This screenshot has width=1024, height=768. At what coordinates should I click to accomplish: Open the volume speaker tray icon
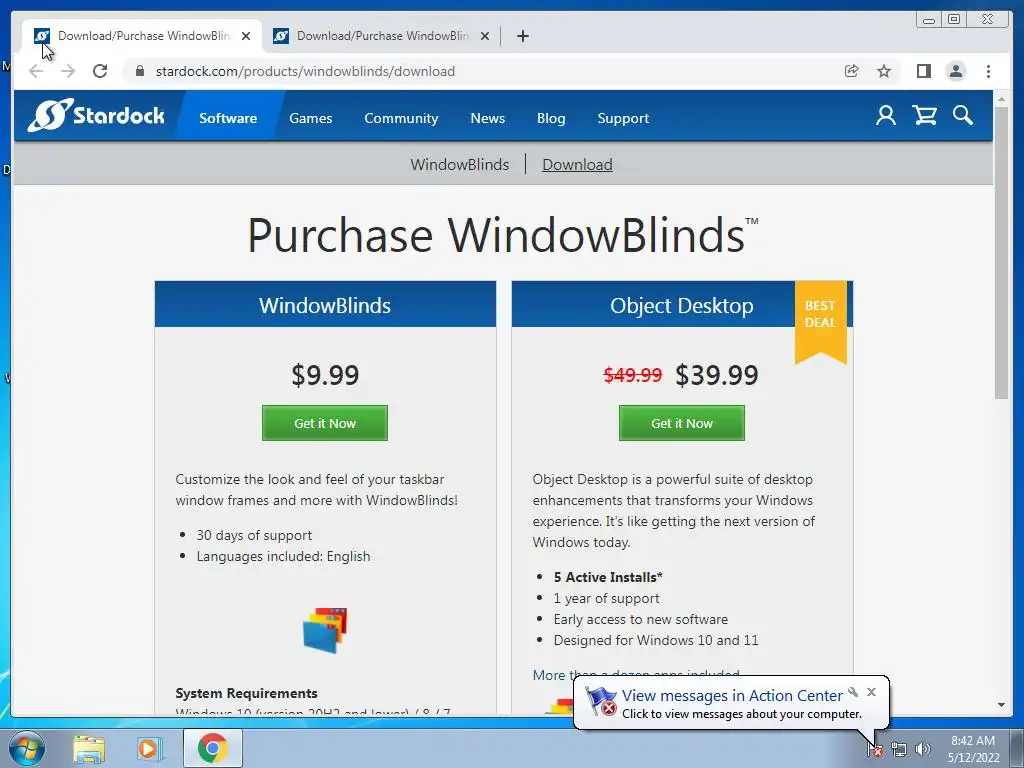point(923,749)
